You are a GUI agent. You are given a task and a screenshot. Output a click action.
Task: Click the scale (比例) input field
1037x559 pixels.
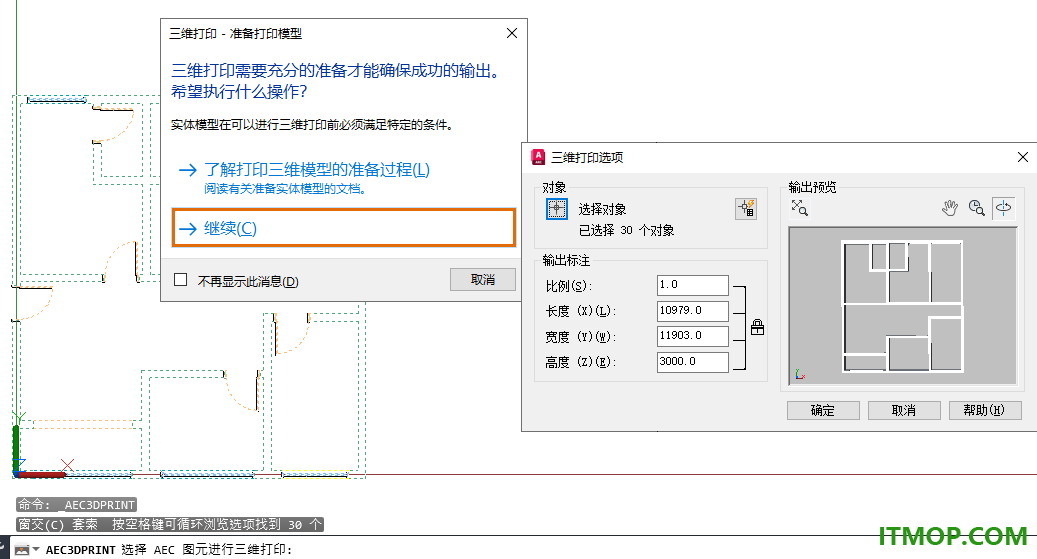point(692,285)
